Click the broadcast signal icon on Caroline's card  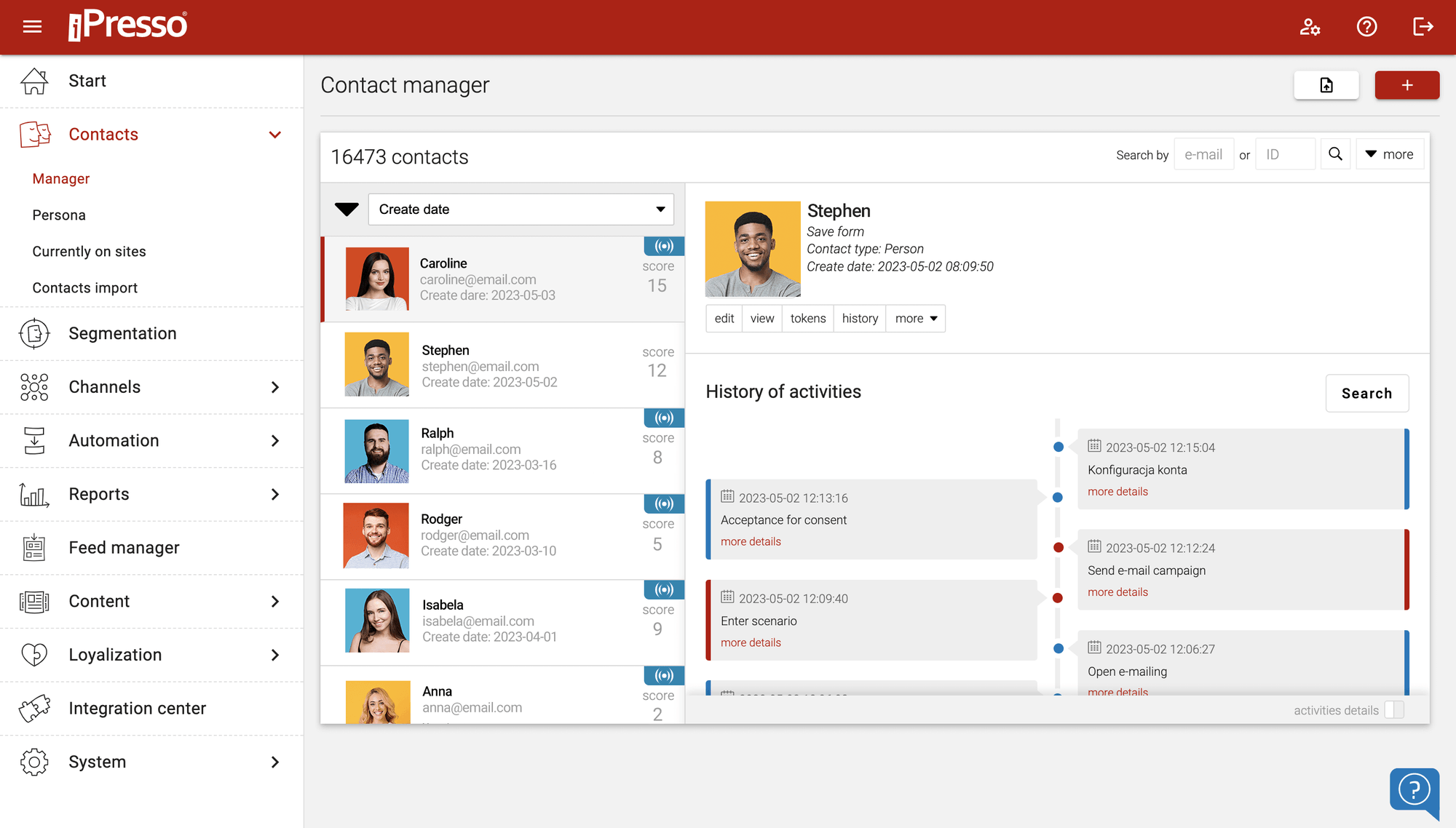pyautogui.click(x=662, y=246)
